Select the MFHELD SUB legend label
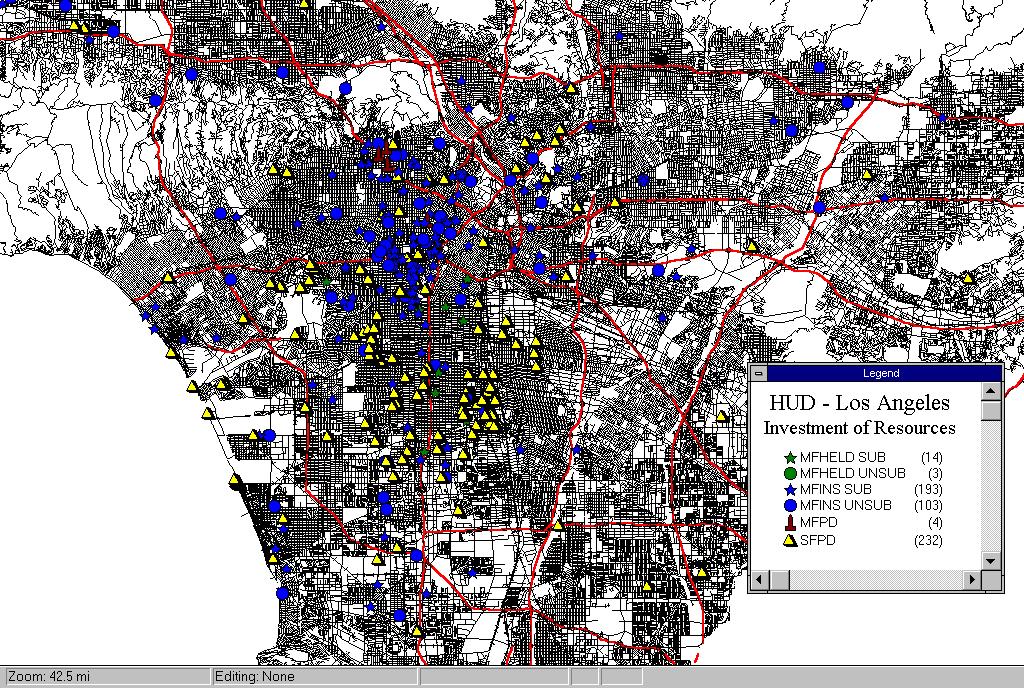Screen dimensions: 1024x688 coord(843,457)
